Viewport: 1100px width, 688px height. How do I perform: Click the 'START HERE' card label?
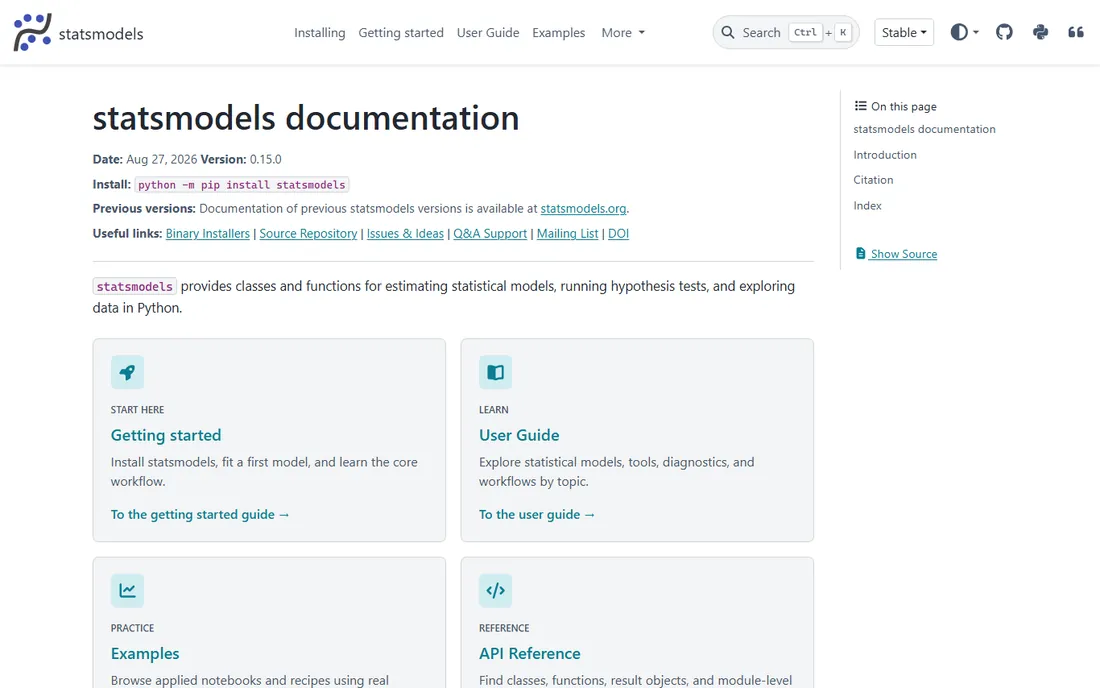[x=138, y=410]
